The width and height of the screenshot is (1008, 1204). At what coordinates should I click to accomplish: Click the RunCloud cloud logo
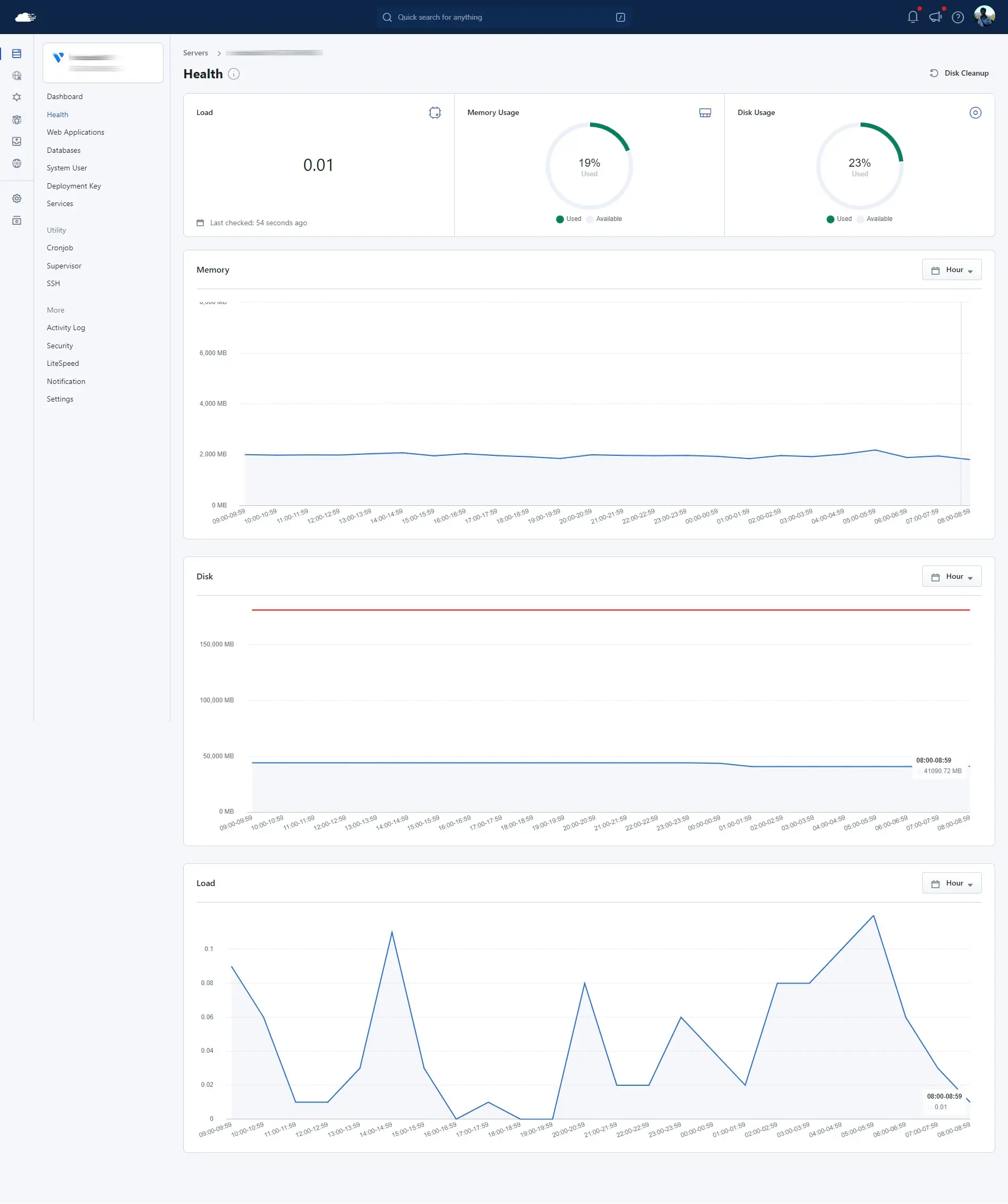[x=25, y=17]
